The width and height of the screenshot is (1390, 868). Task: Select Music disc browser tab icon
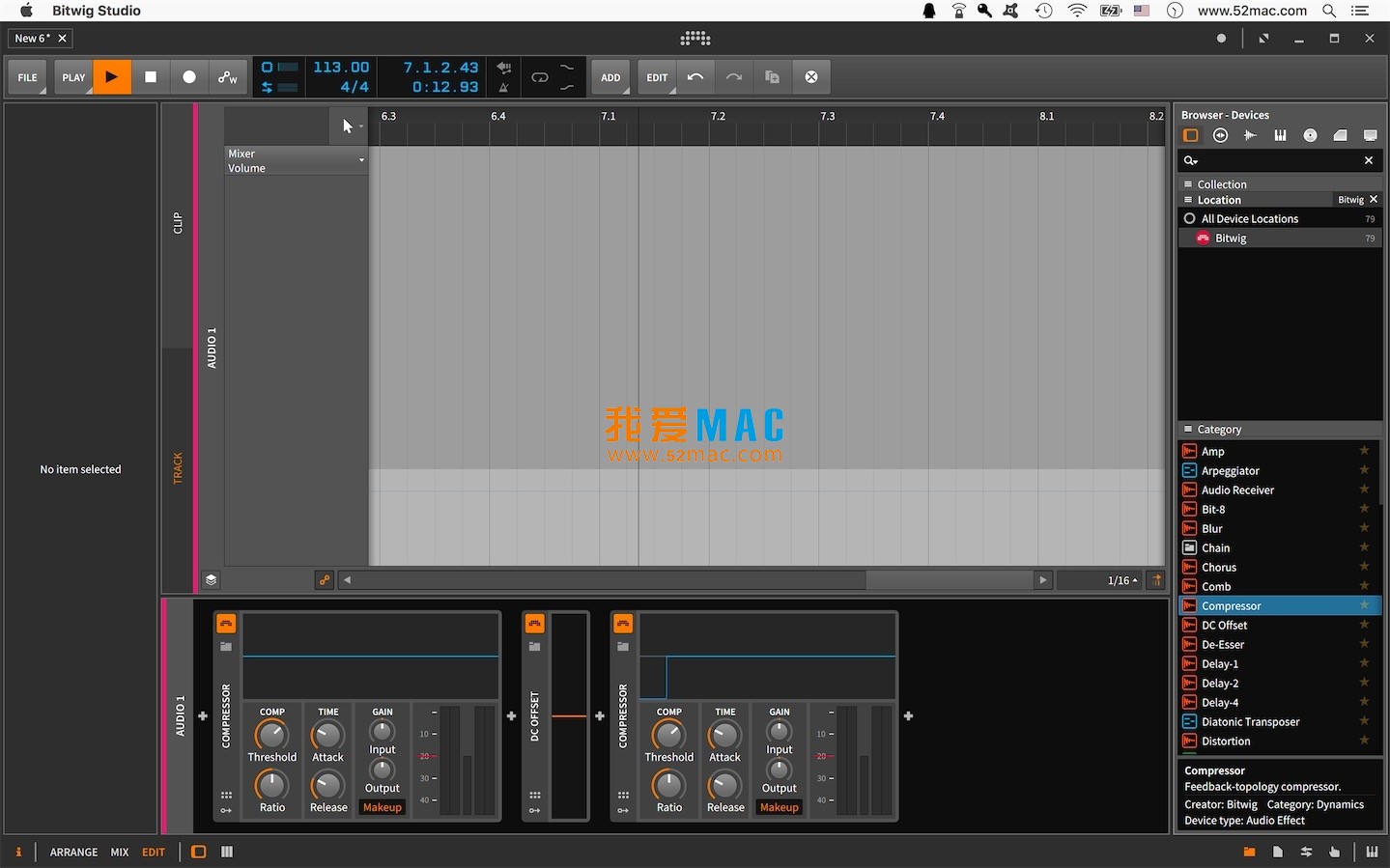coord(1310,136)
